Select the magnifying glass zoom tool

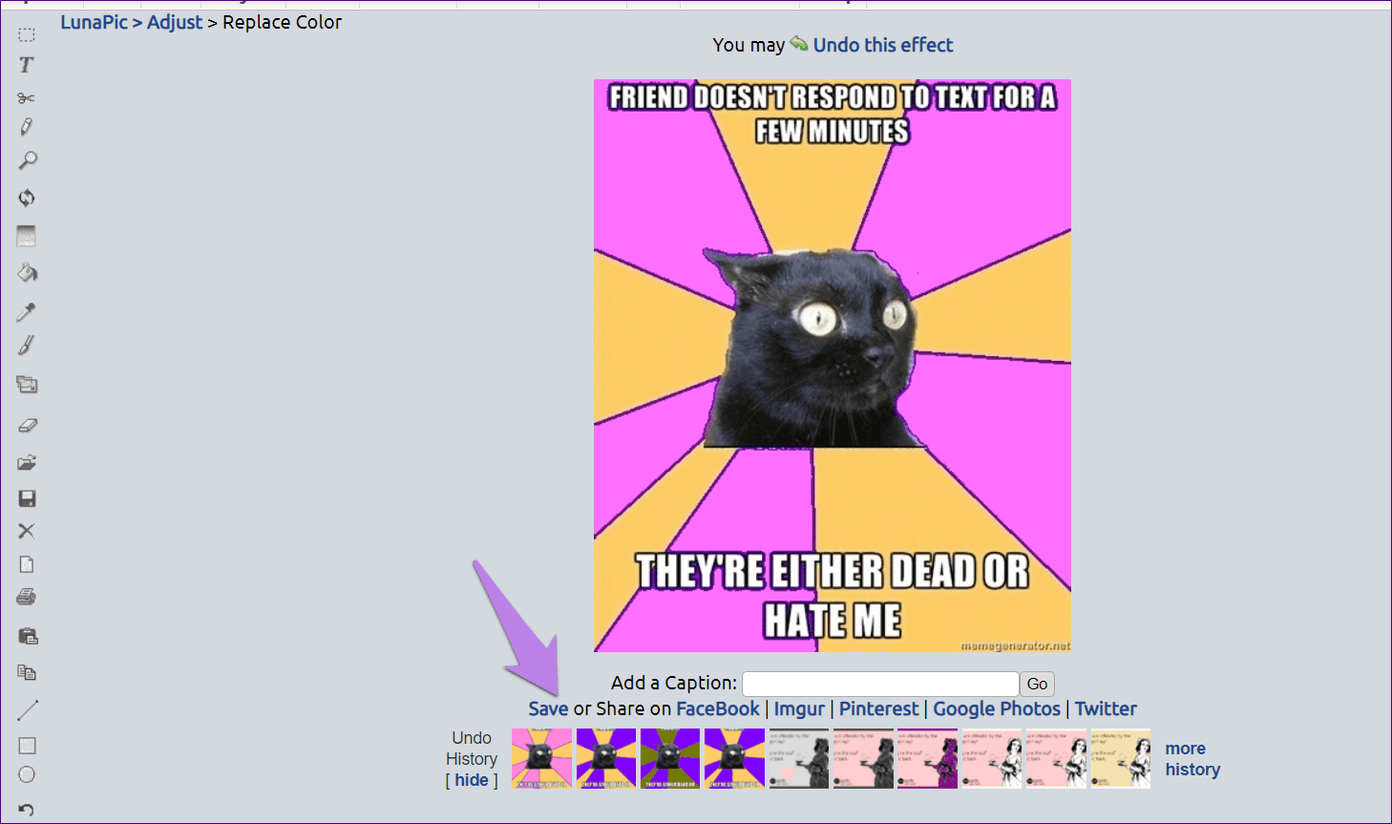tap(27, 160)
